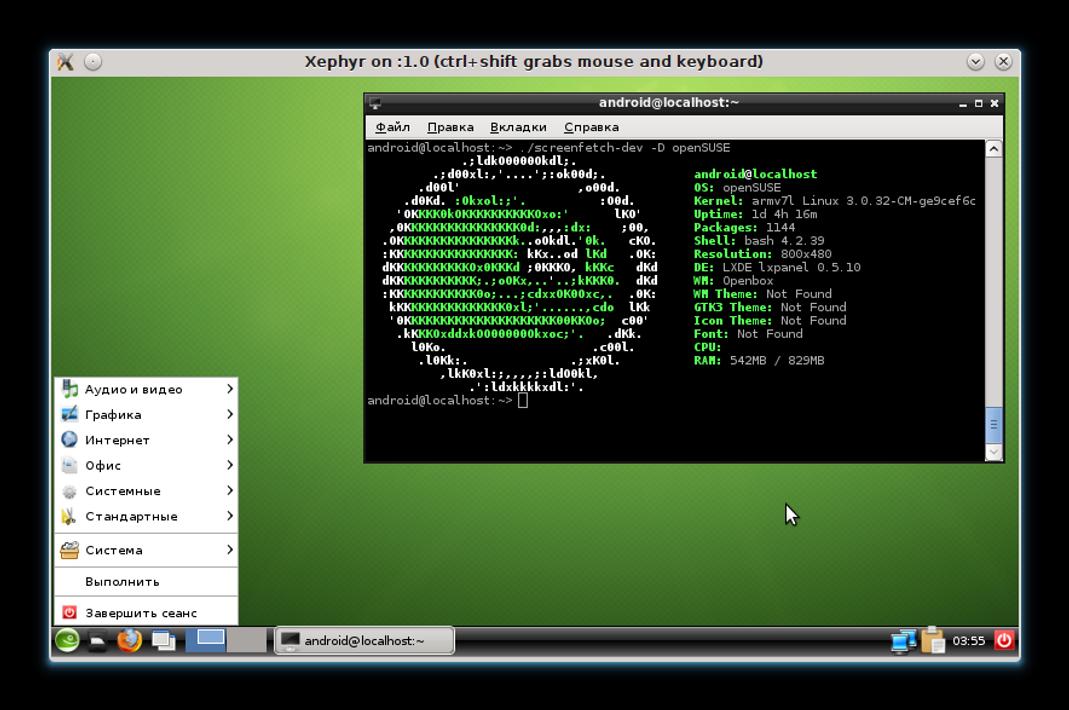Open the openSUSE main menu button in the panel
The height and width of the screenshot is (710, 1069).
(x=67, y=640)
